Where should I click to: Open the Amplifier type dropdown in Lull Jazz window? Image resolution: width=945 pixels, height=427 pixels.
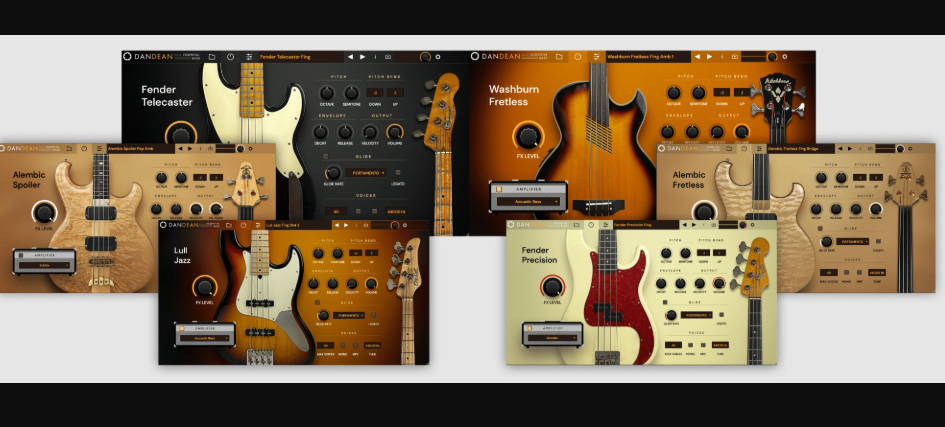coord(205,338)
